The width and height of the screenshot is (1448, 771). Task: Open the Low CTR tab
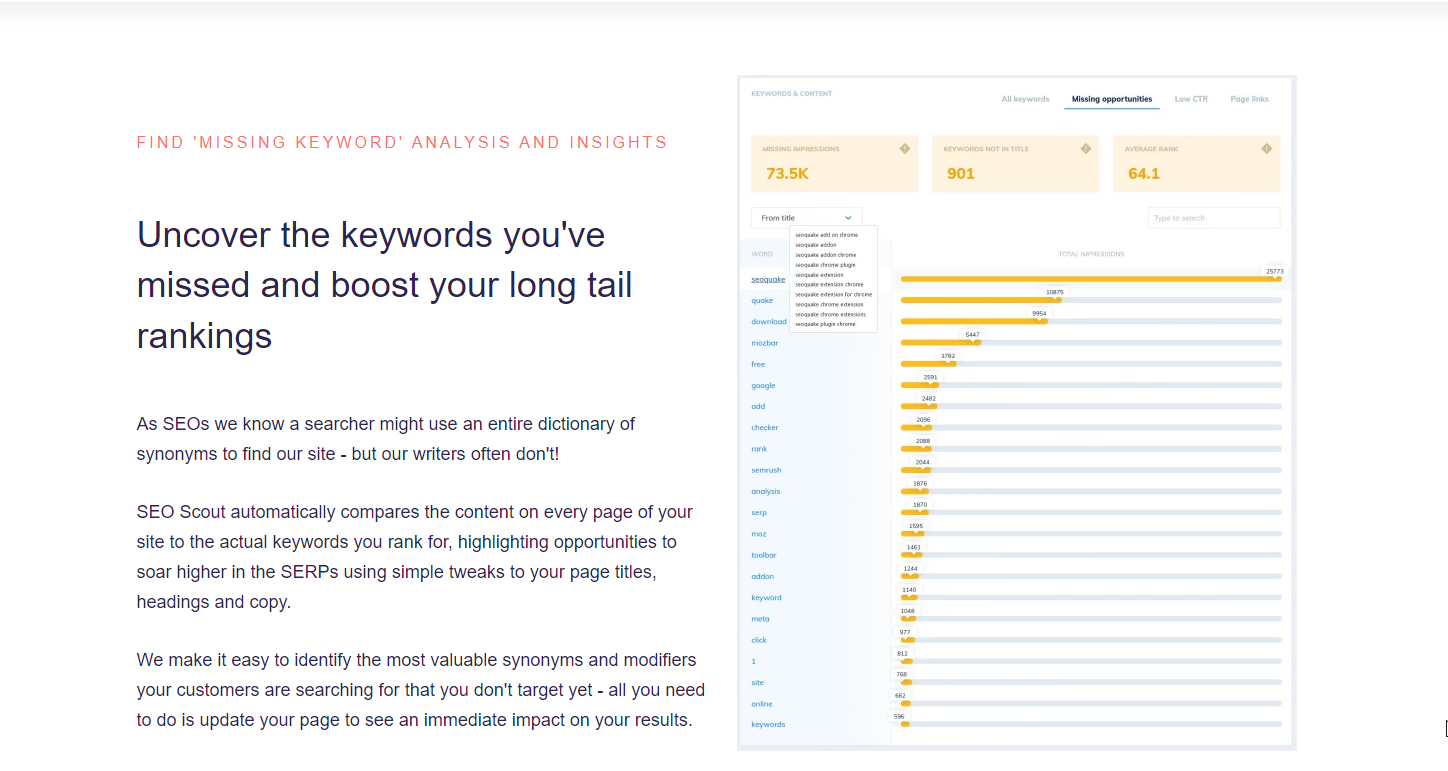coord(1191,99)
